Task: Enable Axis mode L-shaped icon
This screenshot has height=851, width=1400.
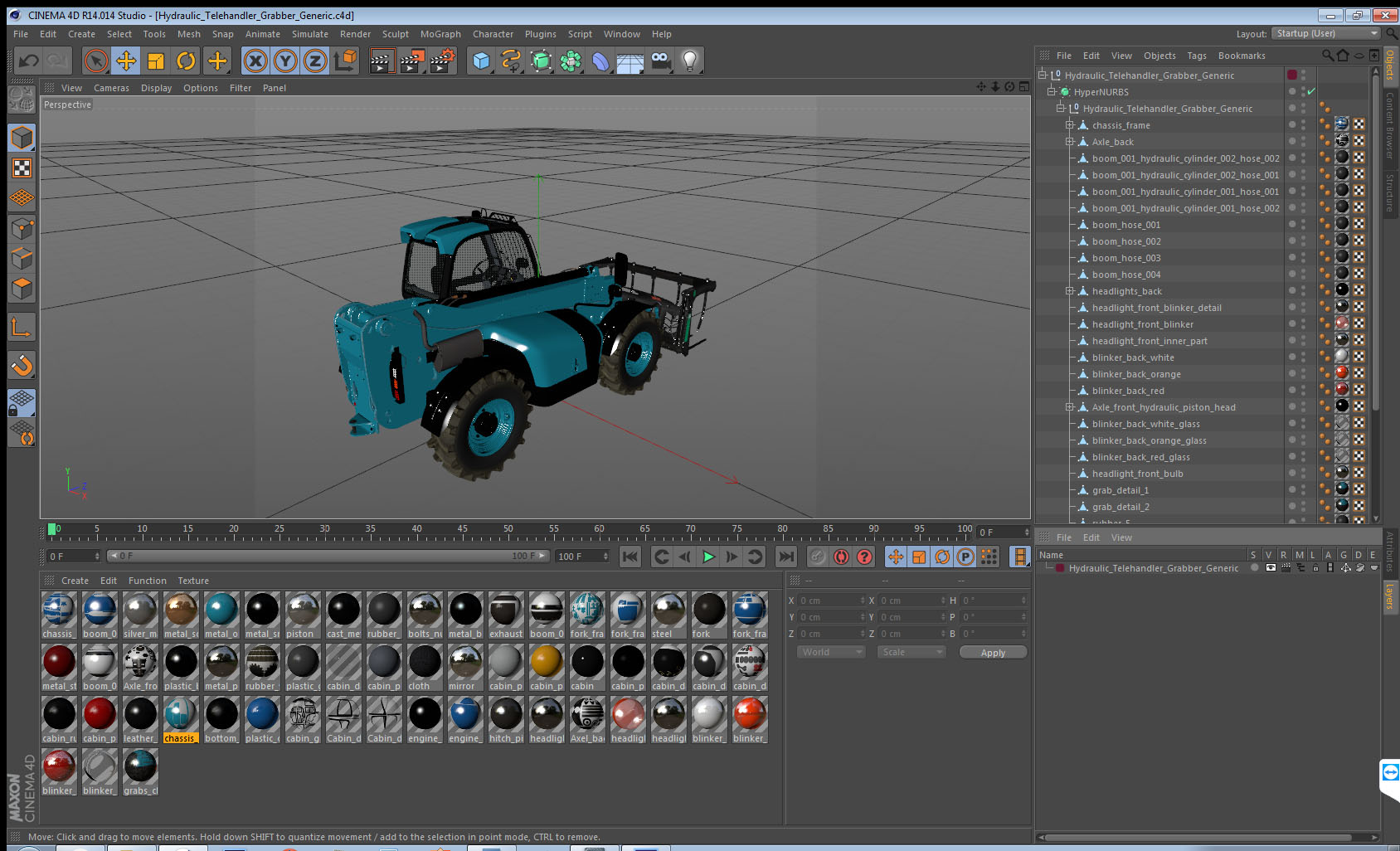Action: point(22,328)
